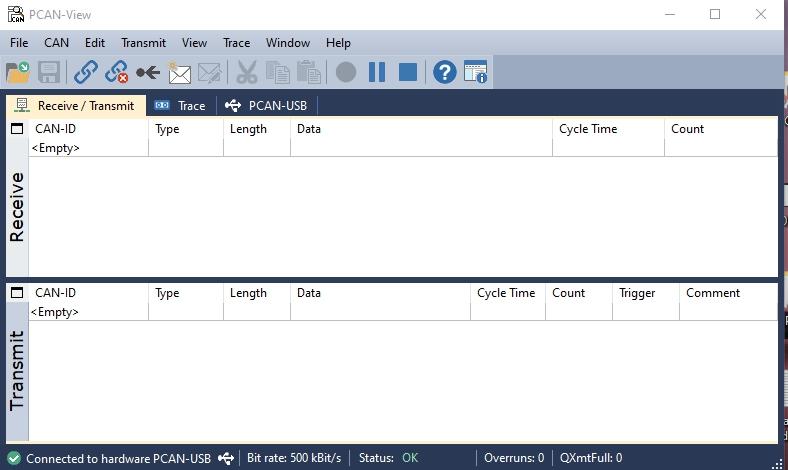The width and height of the screenshot is (788, 470).
Task: Click the Copy icon in toolbar
Action: (277, 72)
